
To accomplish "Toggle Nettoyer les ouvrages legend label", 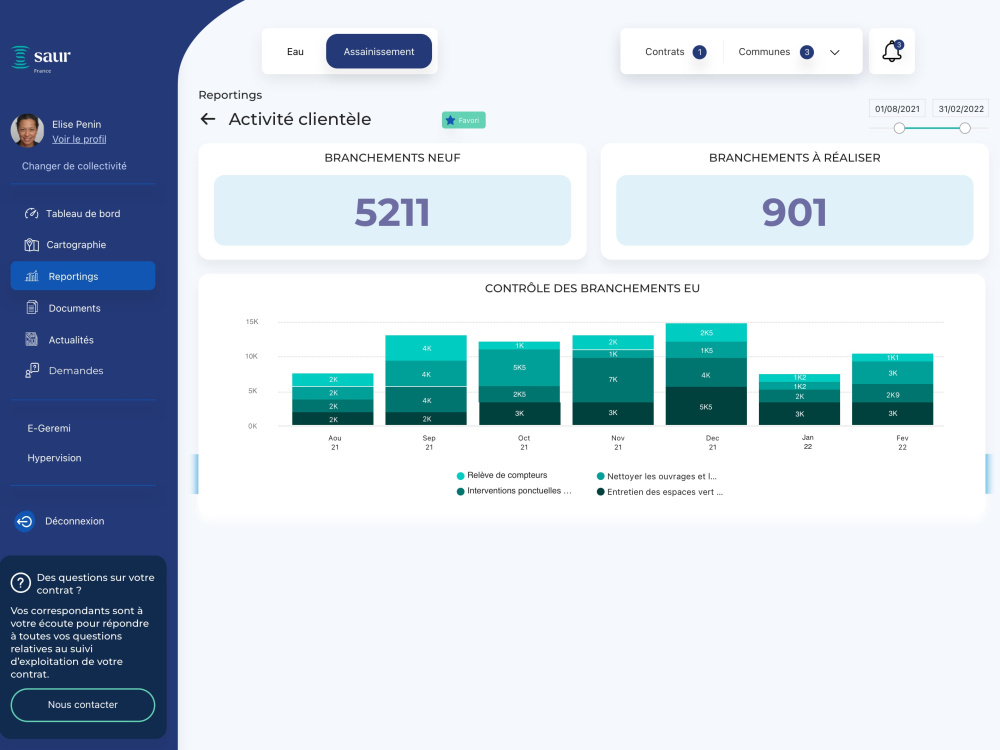I will (662, 476).
